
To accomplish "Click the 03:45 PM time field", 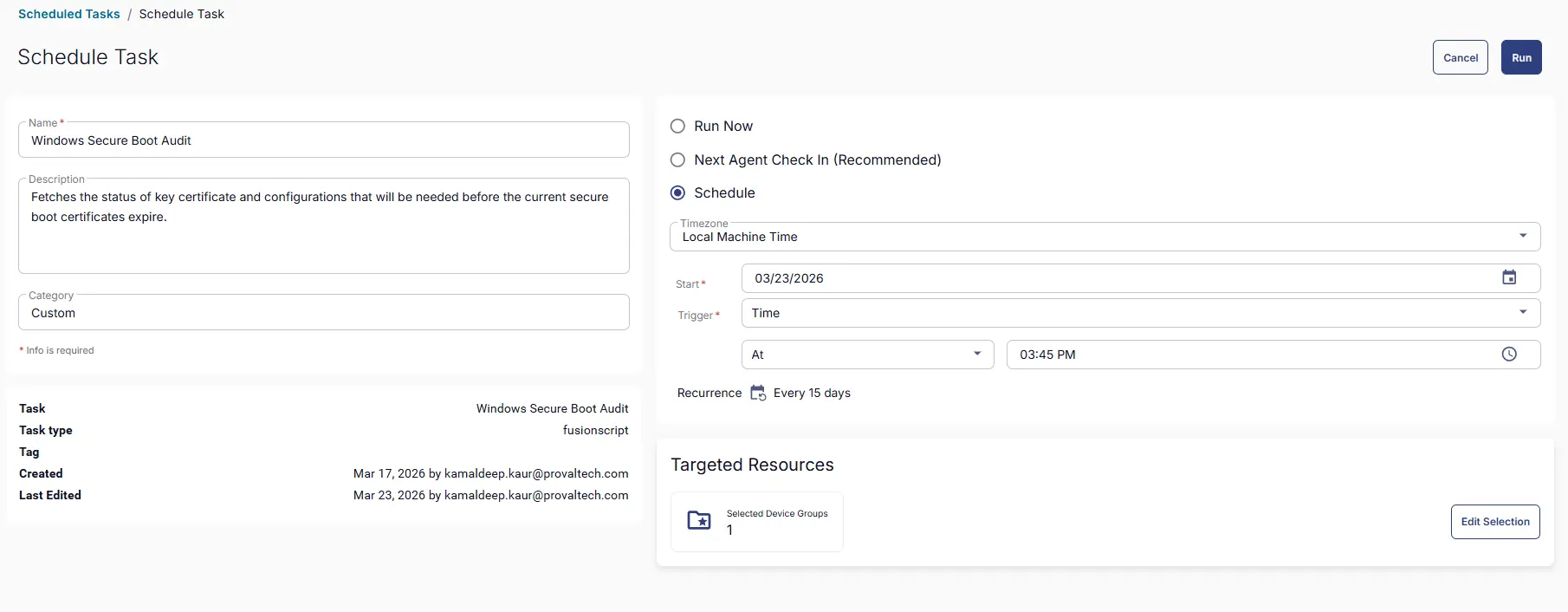I will point(1247,355).
